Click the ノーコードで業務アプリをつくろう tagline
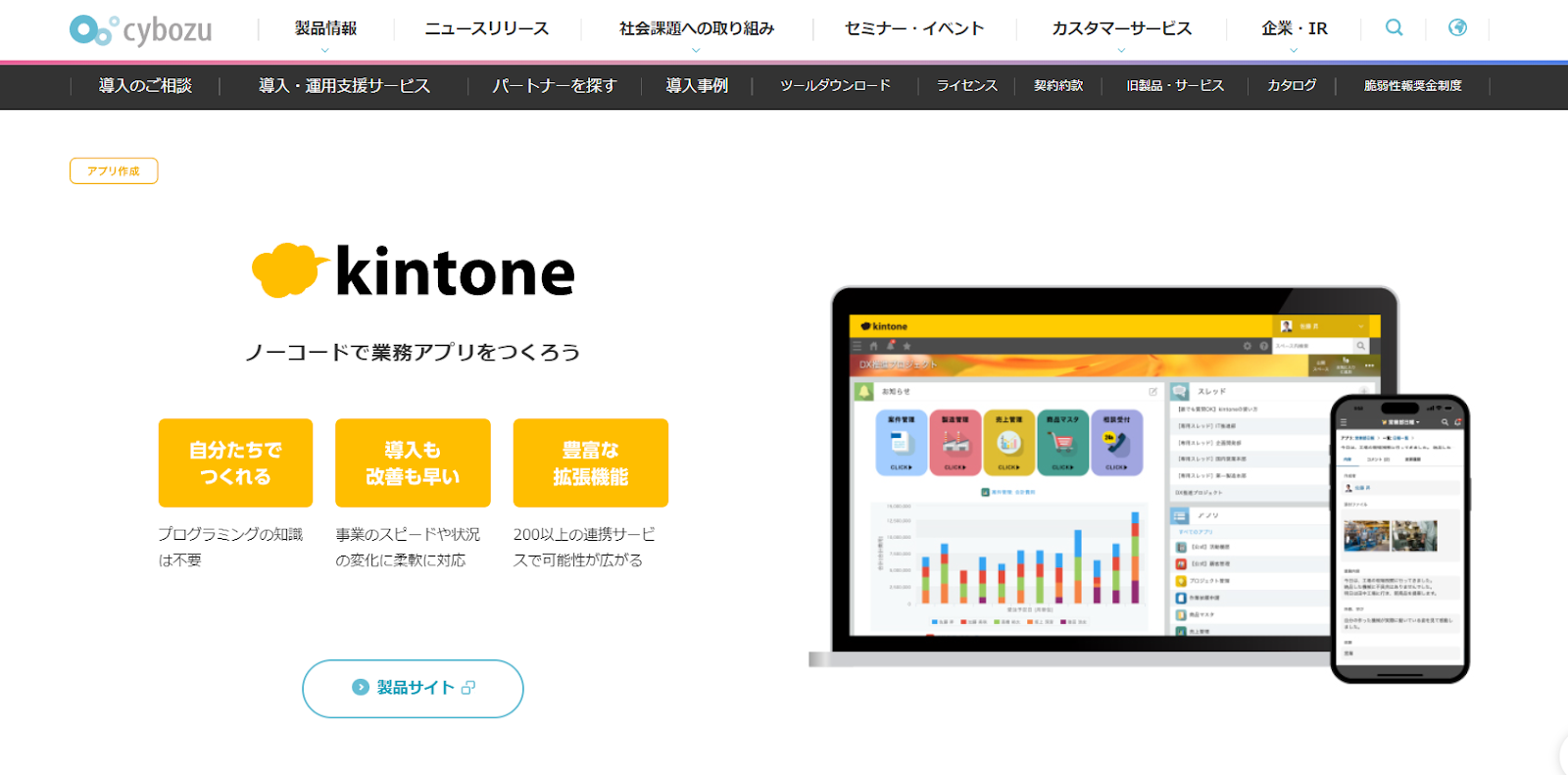 point(413,352)
